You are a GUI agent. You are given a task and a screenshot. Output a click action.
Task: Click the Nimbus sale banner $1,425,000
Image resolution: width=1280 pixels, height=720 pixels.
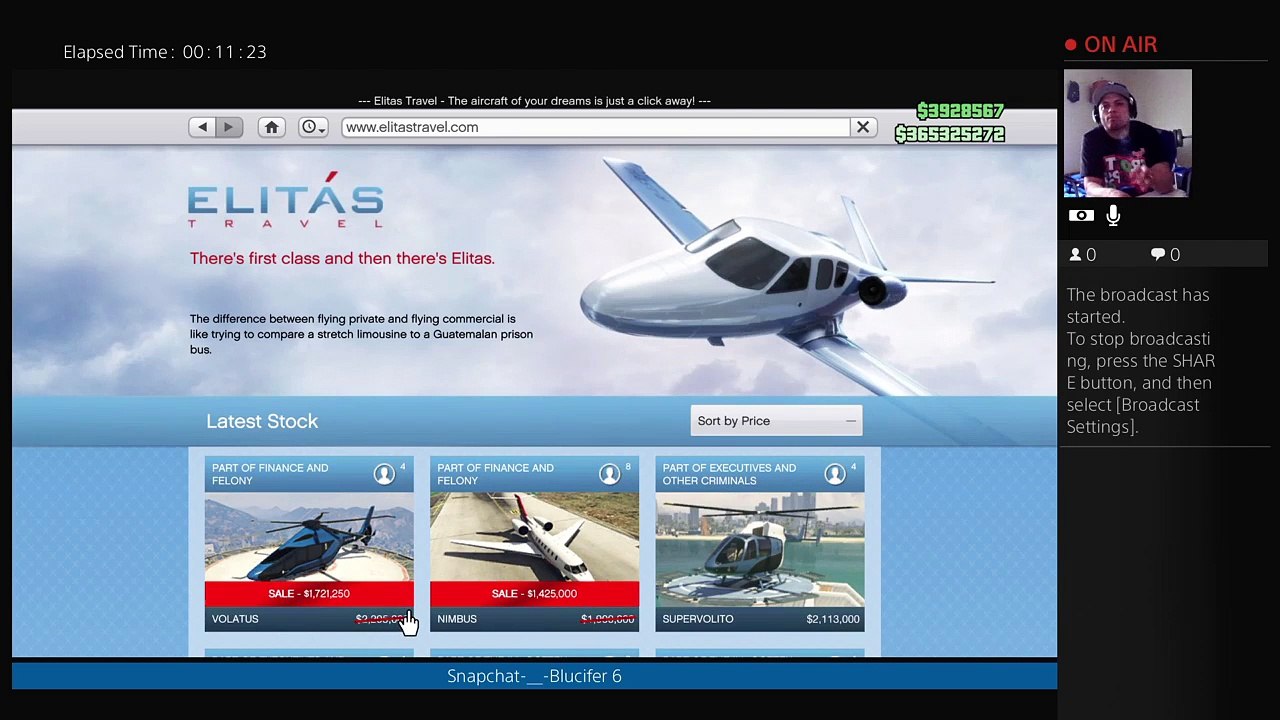pyautogui.click(x=534, y=594)
